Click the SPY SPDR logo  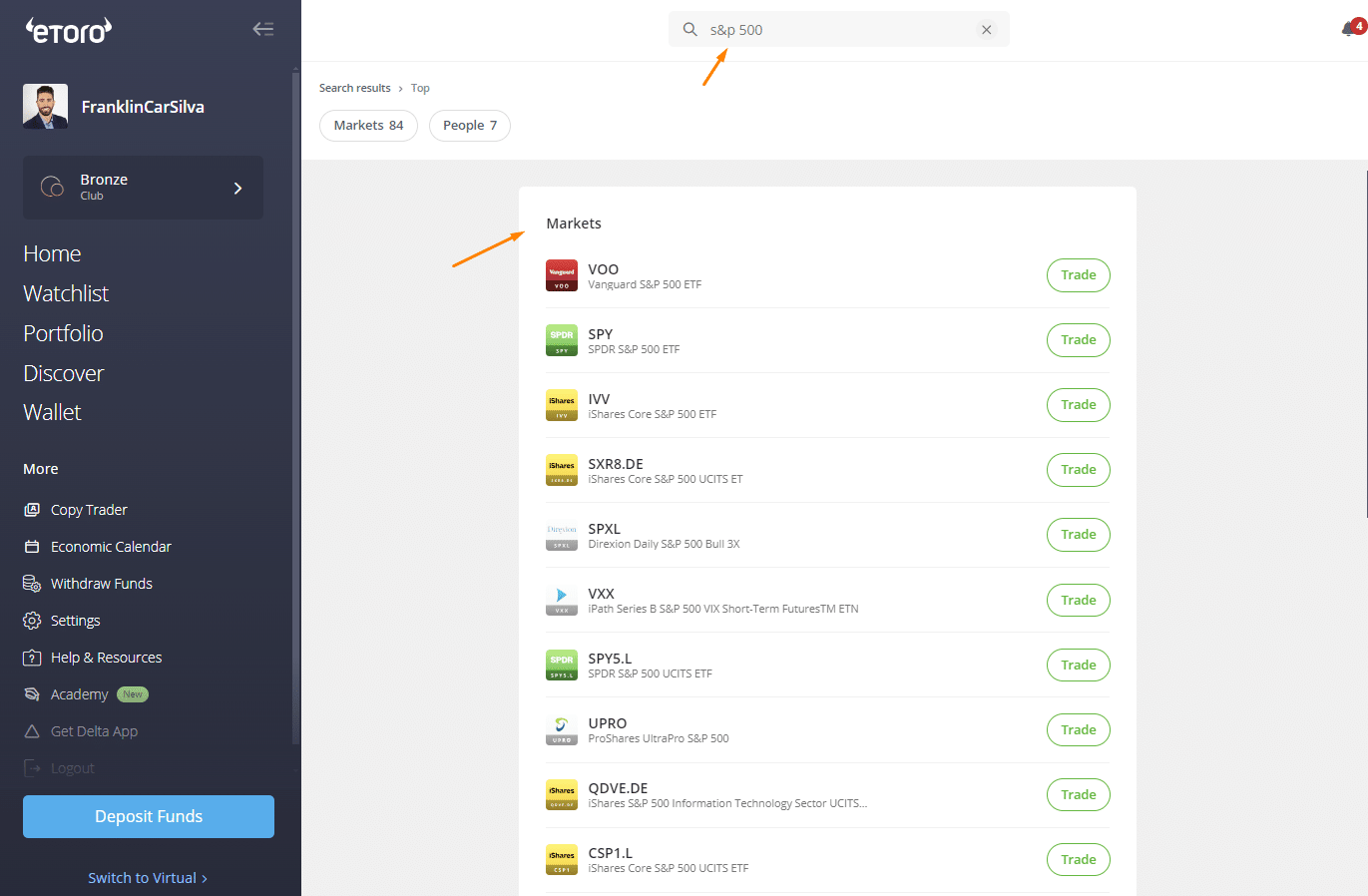(562, 340)
